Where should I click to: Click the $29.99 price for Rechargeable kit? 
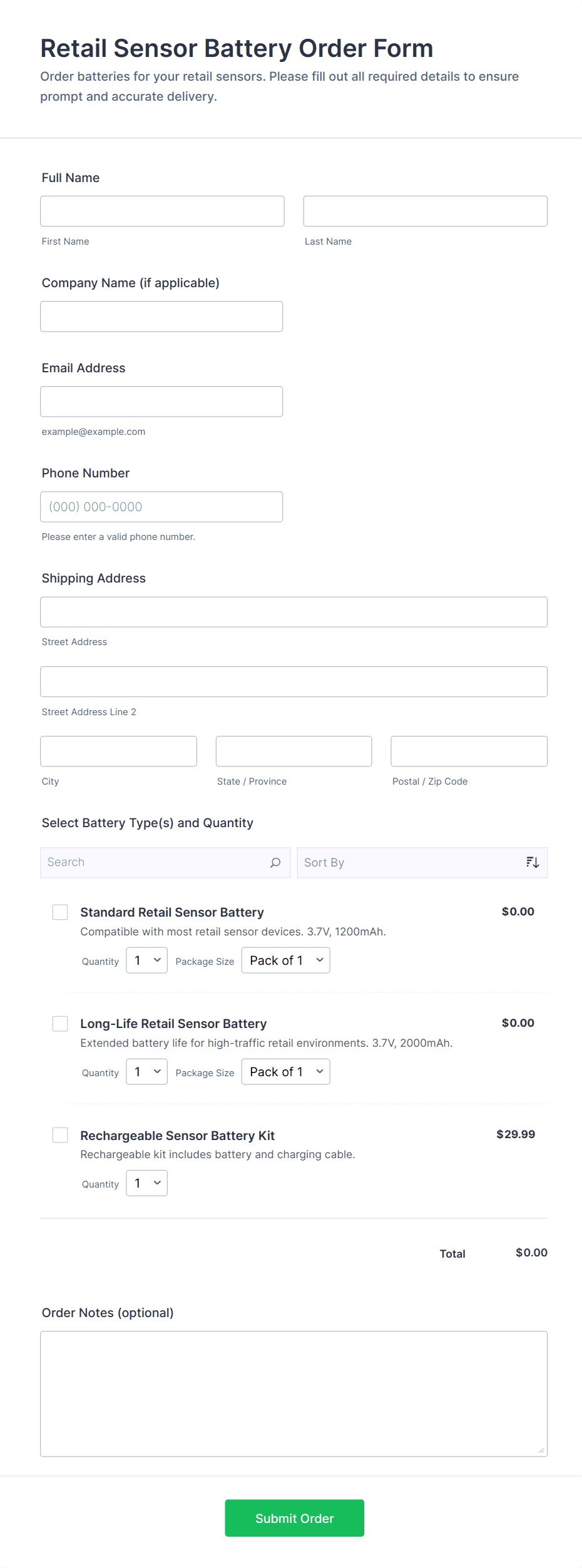(x=515, y=1134)
